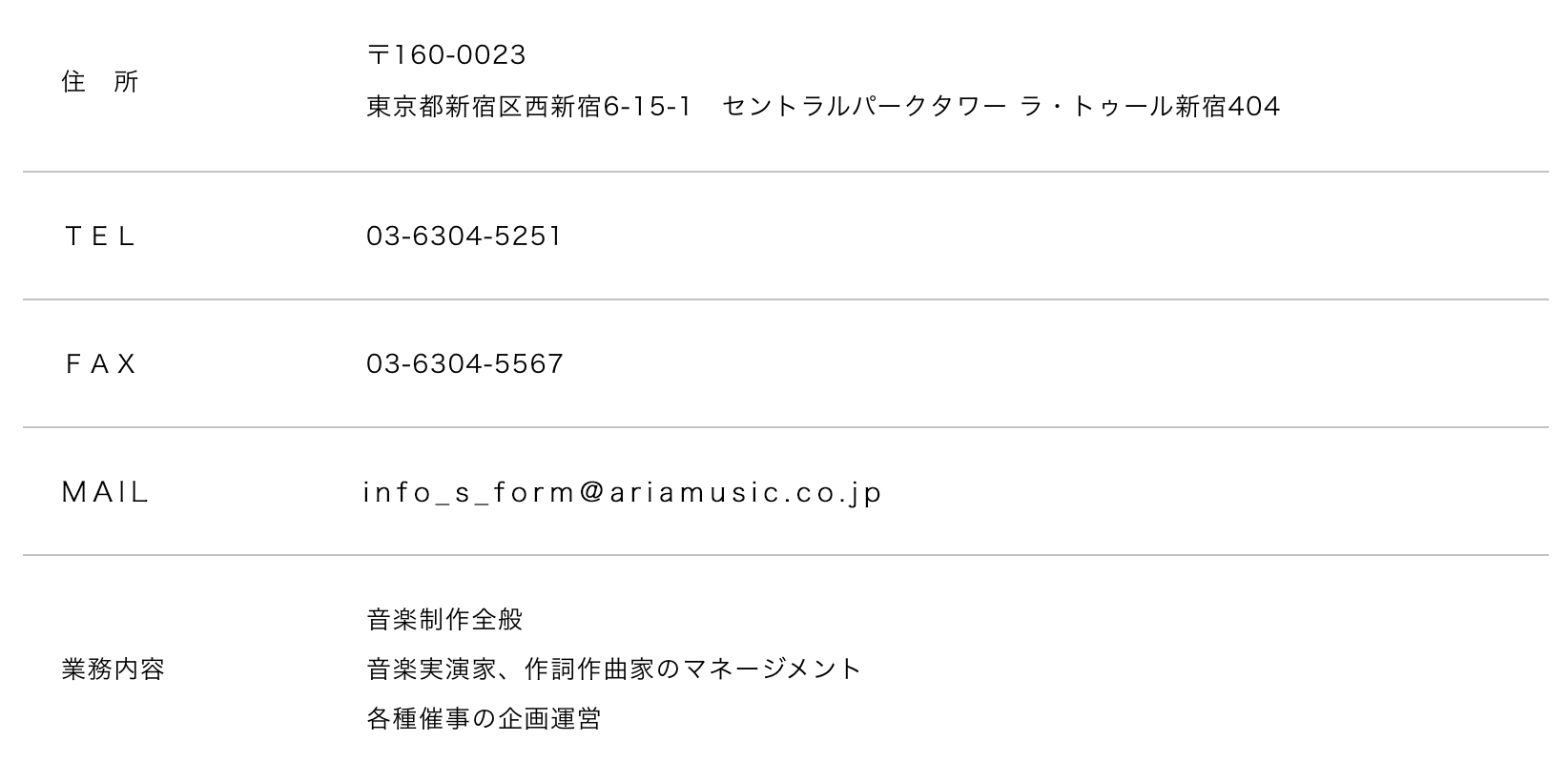Click the divider line below the TEL row
Screen dimensions: 1568x762
786,299
